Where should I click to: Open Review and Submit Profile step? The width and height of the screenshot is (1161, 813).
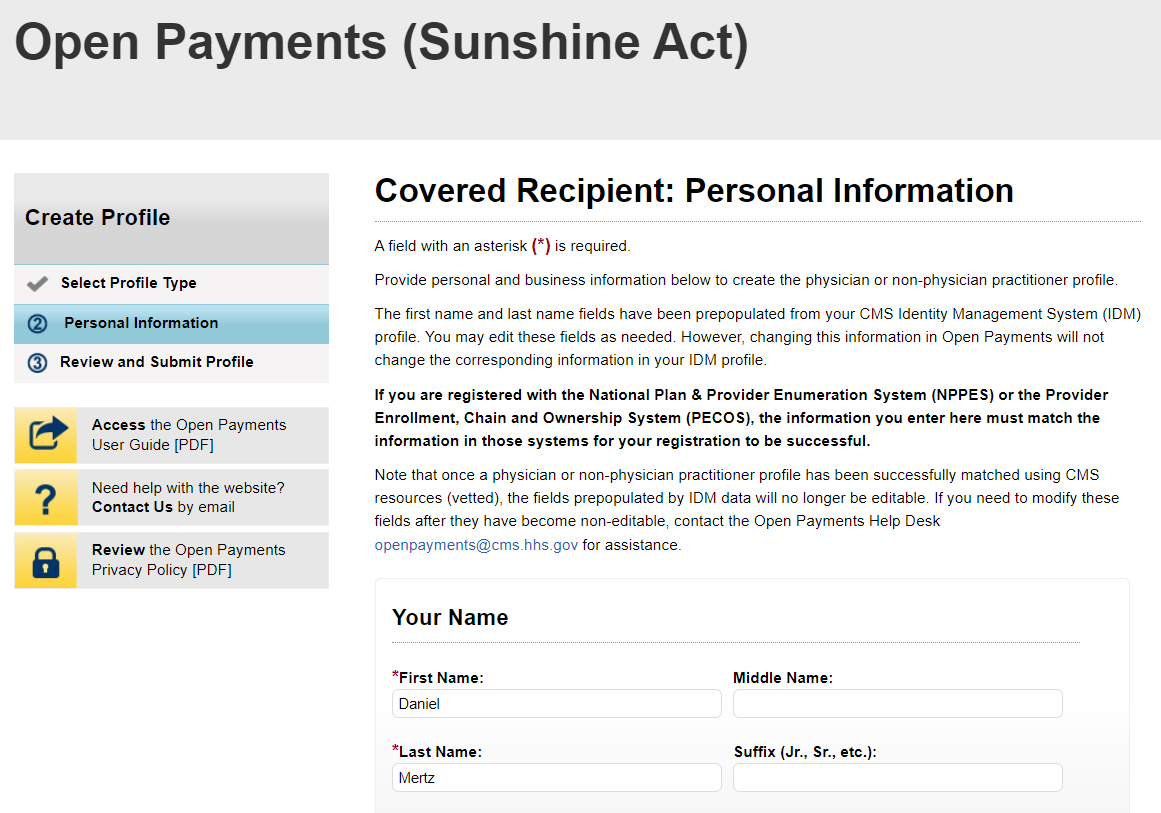(156, 363)
